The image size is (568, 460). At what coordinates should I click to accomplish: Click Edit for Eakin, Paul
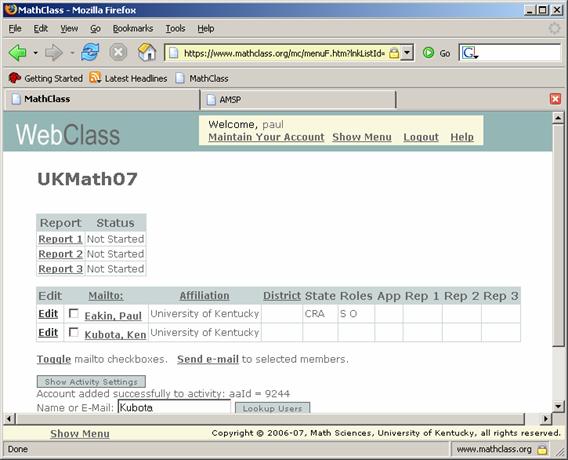point(48,314)
